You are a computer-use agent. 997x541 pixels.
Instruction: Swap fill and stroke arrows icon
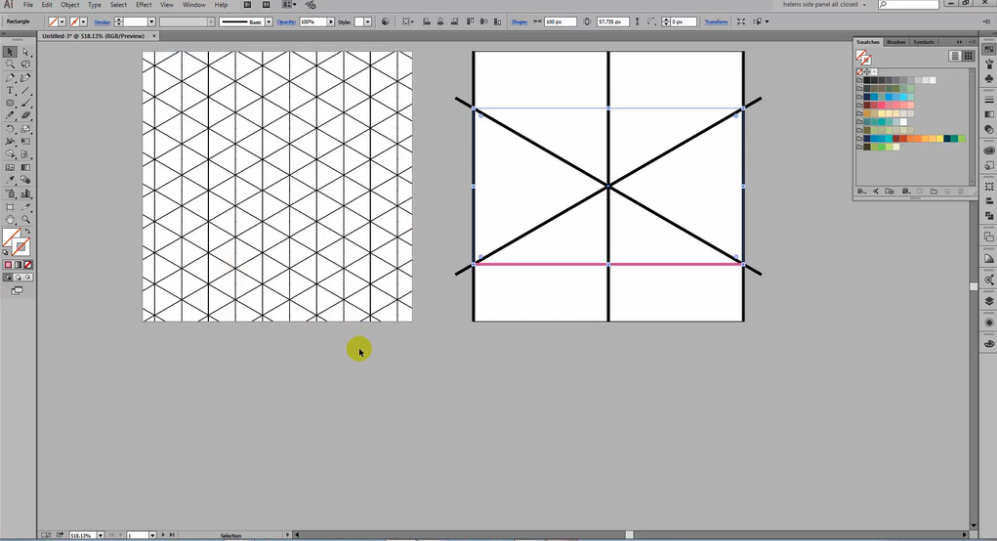pyautogui.click(x=27, y=232)
